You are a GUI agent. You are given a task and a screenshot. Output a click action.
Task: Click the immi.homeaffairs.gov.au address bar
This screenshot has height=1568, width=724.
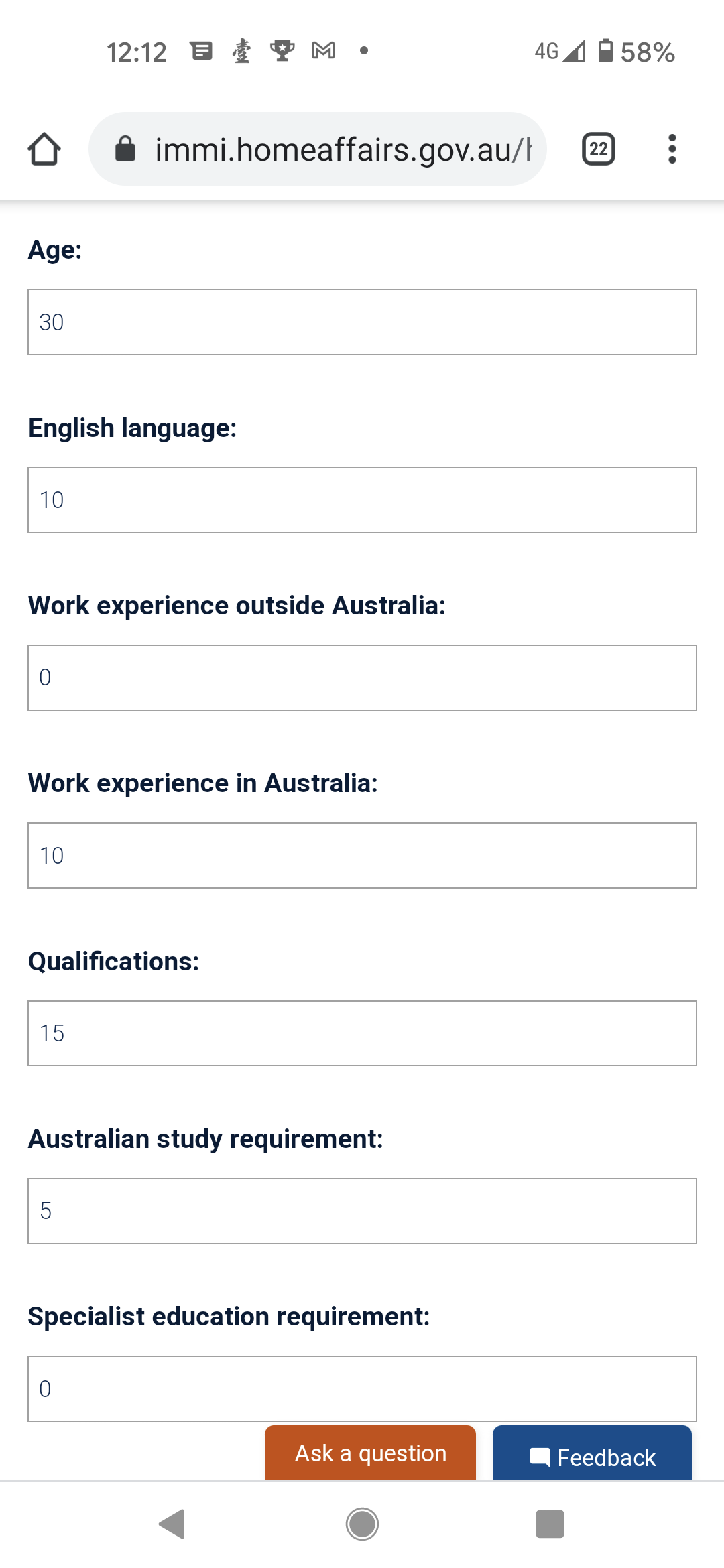coord(318,149)
